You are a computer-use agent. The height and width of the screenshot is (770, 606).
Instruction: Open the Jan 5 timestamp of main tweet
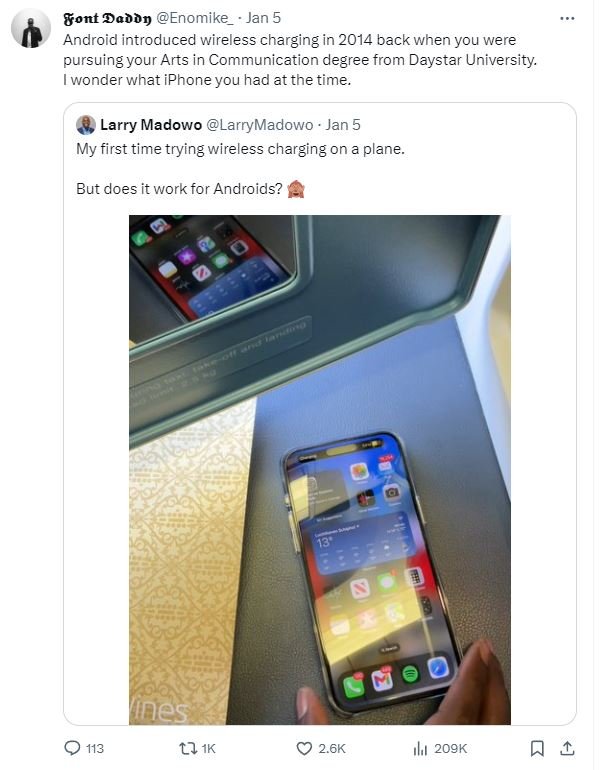click(x=263, y=18)
